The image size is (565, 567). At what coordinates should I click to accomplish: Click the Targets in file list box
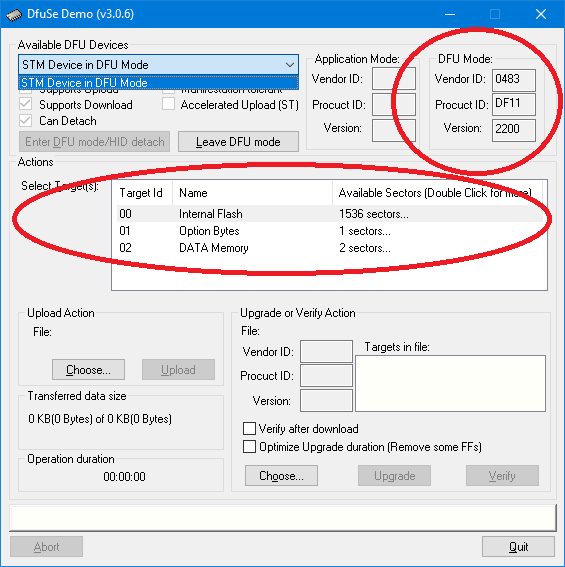point(450,383)
